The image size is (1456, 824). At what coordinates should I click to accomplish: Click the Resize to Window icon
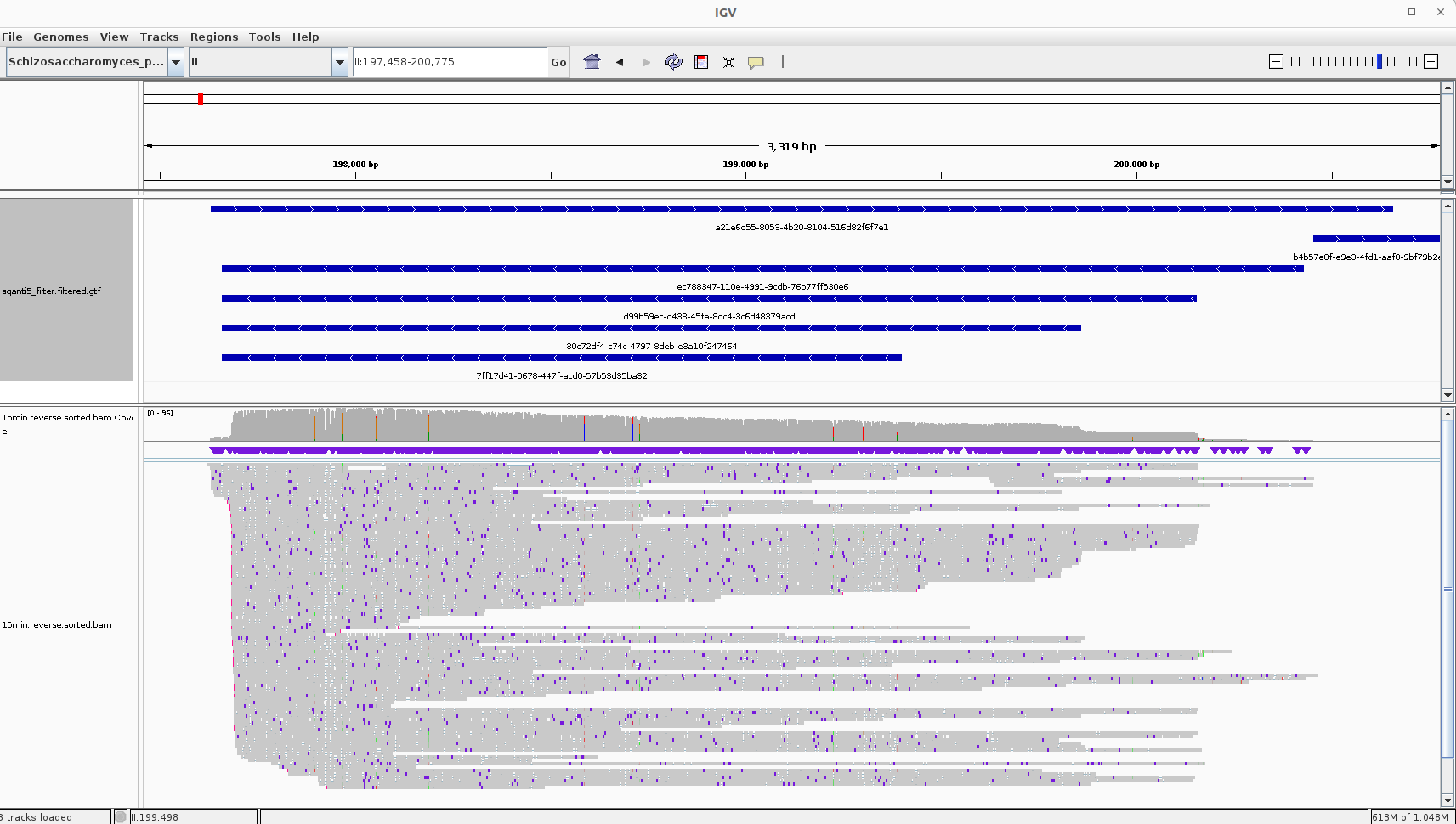point(728,61)
